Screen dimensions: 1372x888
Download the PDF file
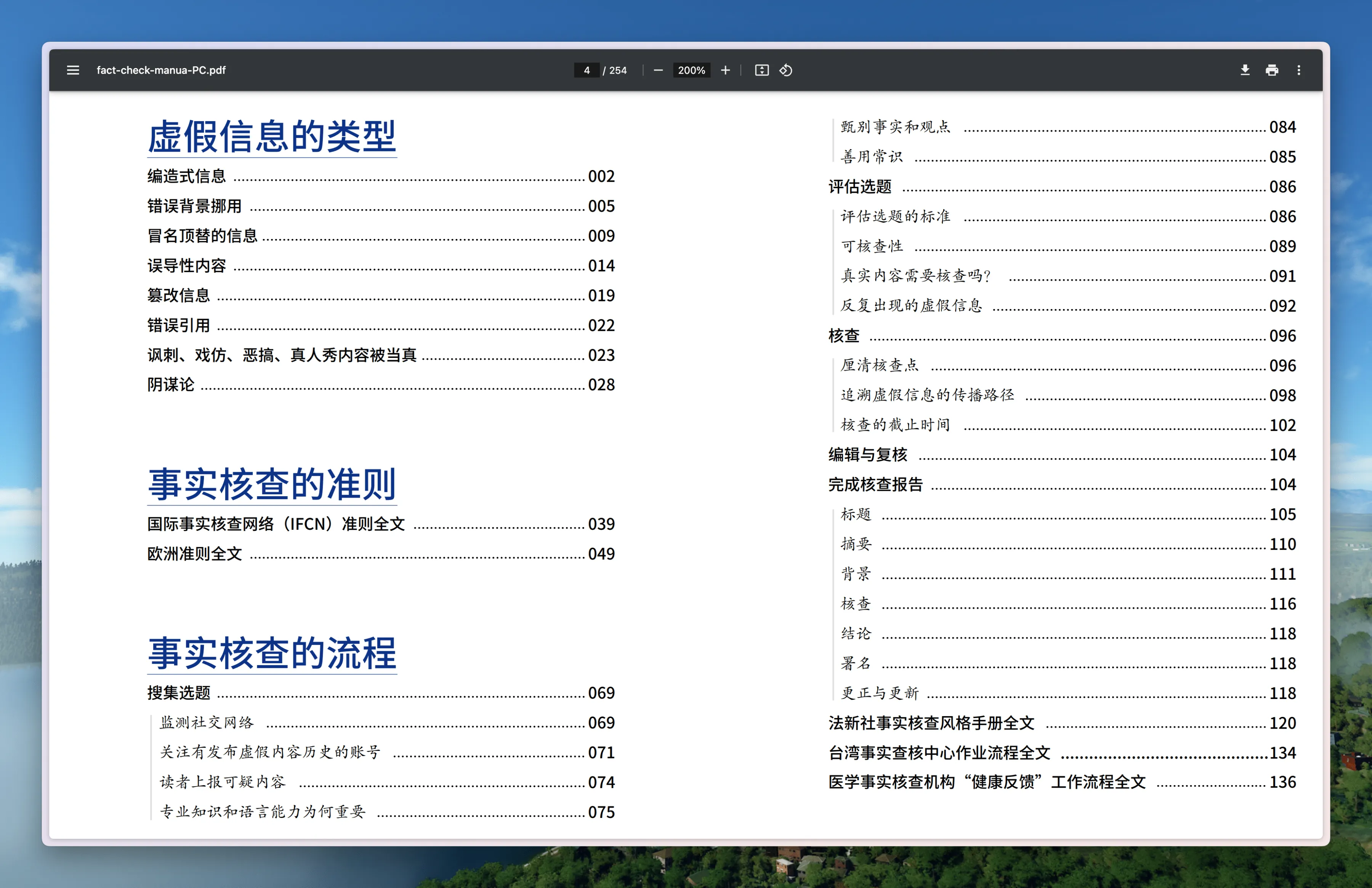(x=1245, y=71)
